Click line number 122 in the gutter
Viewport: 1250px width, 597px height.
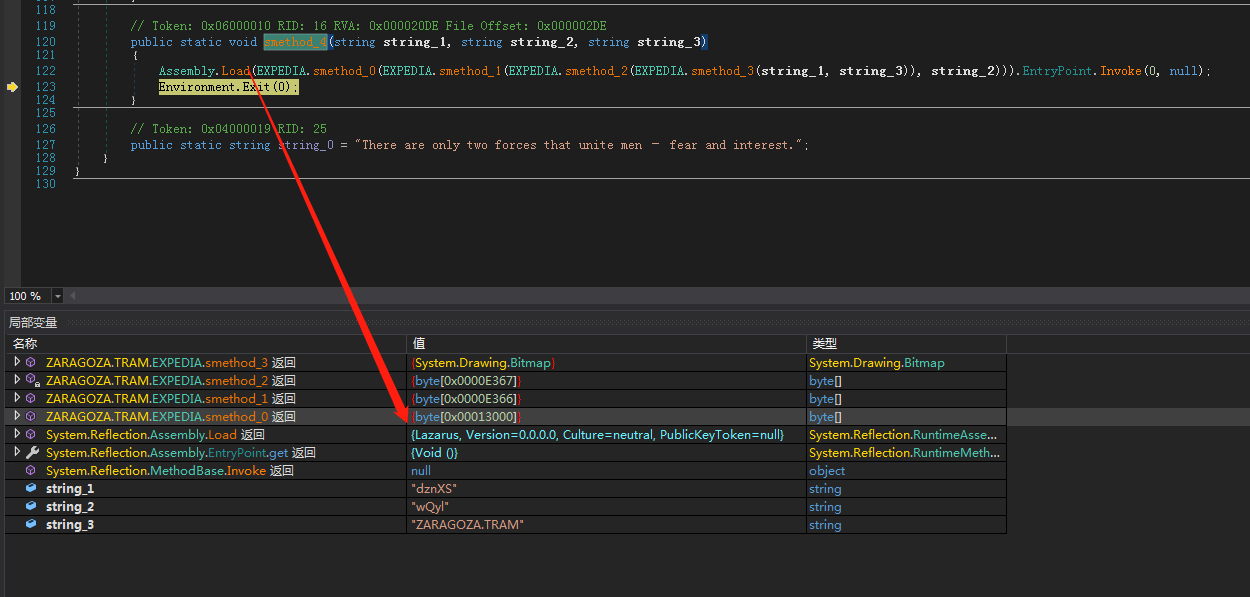45,71
